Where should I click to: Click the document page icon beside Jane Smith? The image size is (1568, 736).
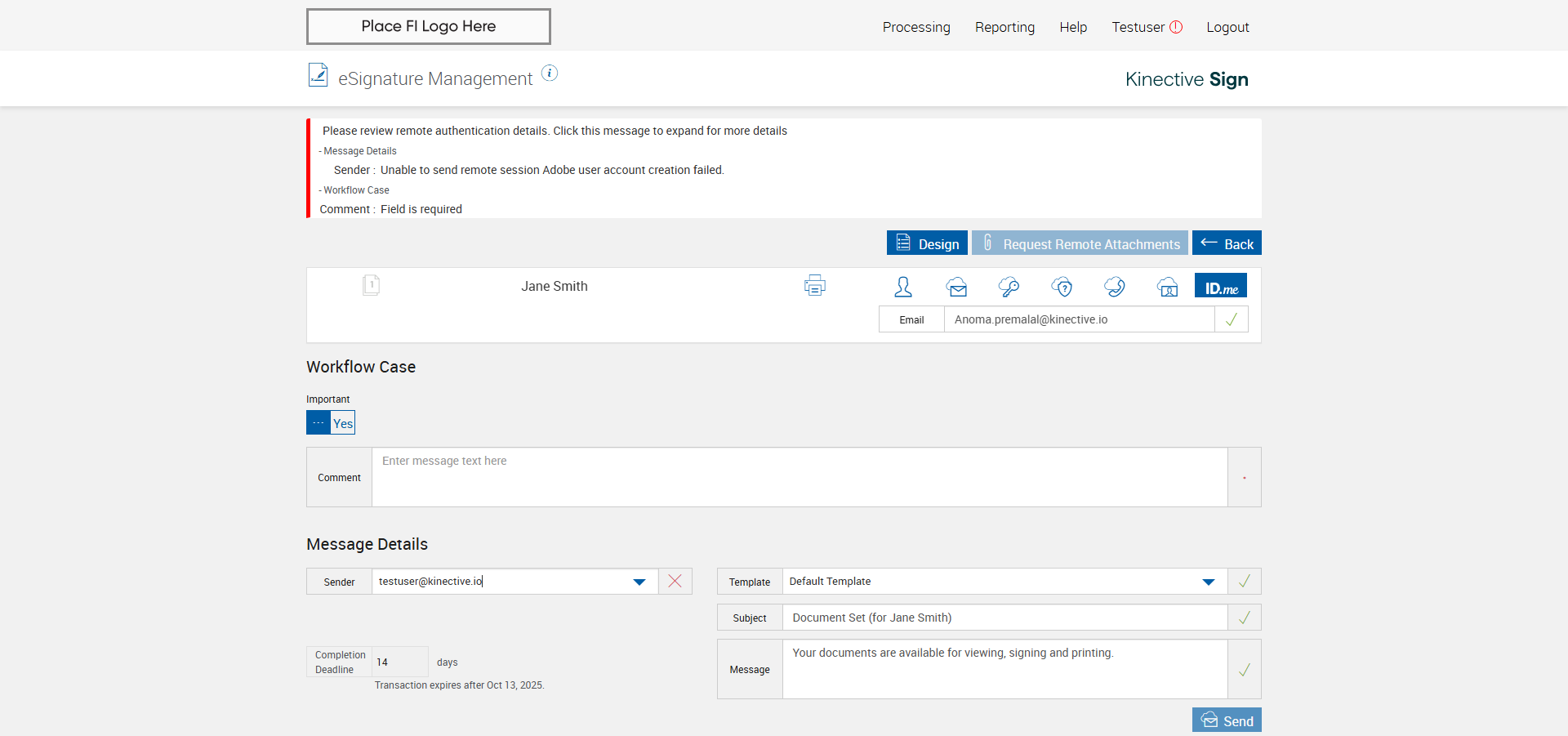point(371,285)
